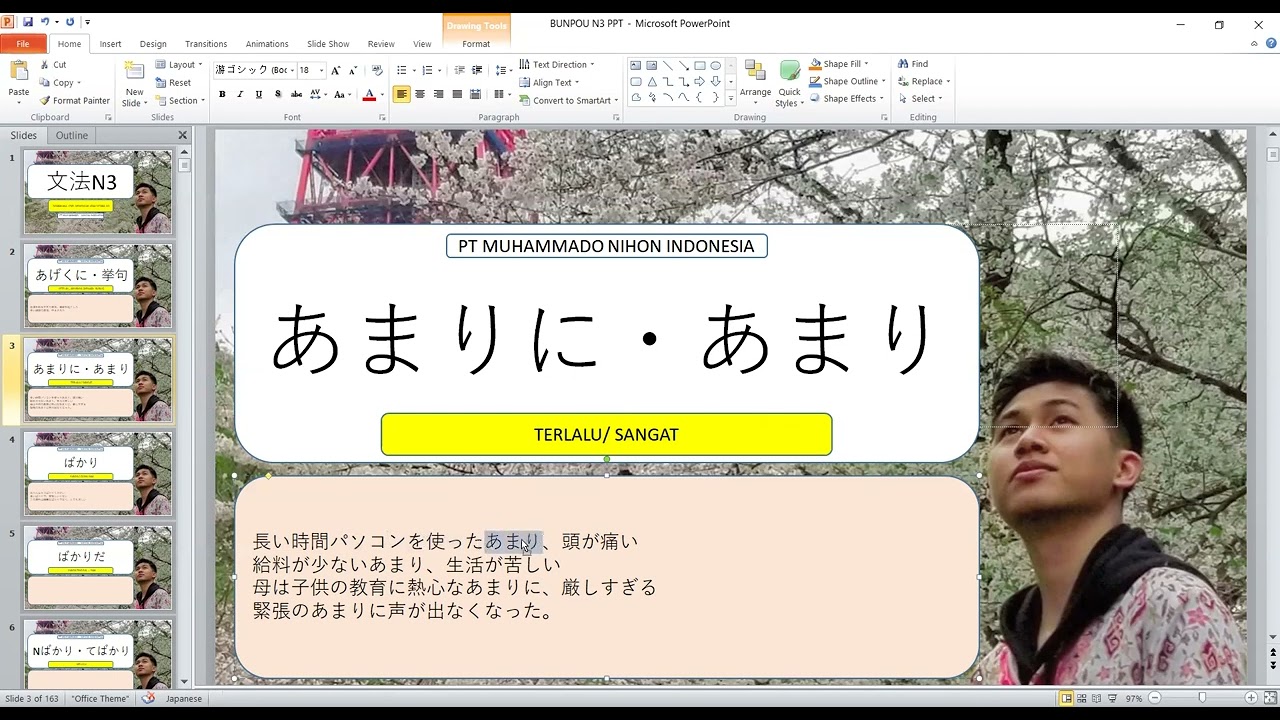1280x720 pixels.
Task: Open the font name combo box
Action: coord(254,70)
